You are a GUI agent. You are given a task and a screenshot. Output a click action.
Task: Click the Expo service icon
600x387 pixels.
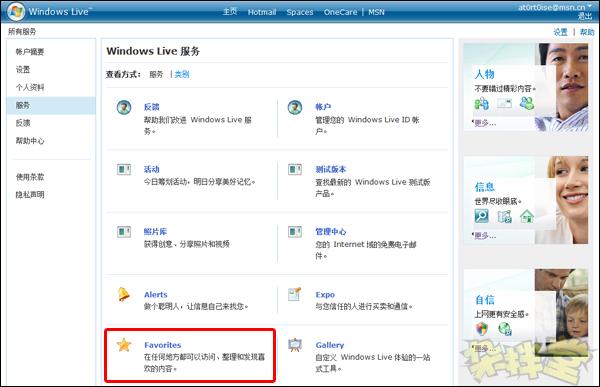point(295,294)
